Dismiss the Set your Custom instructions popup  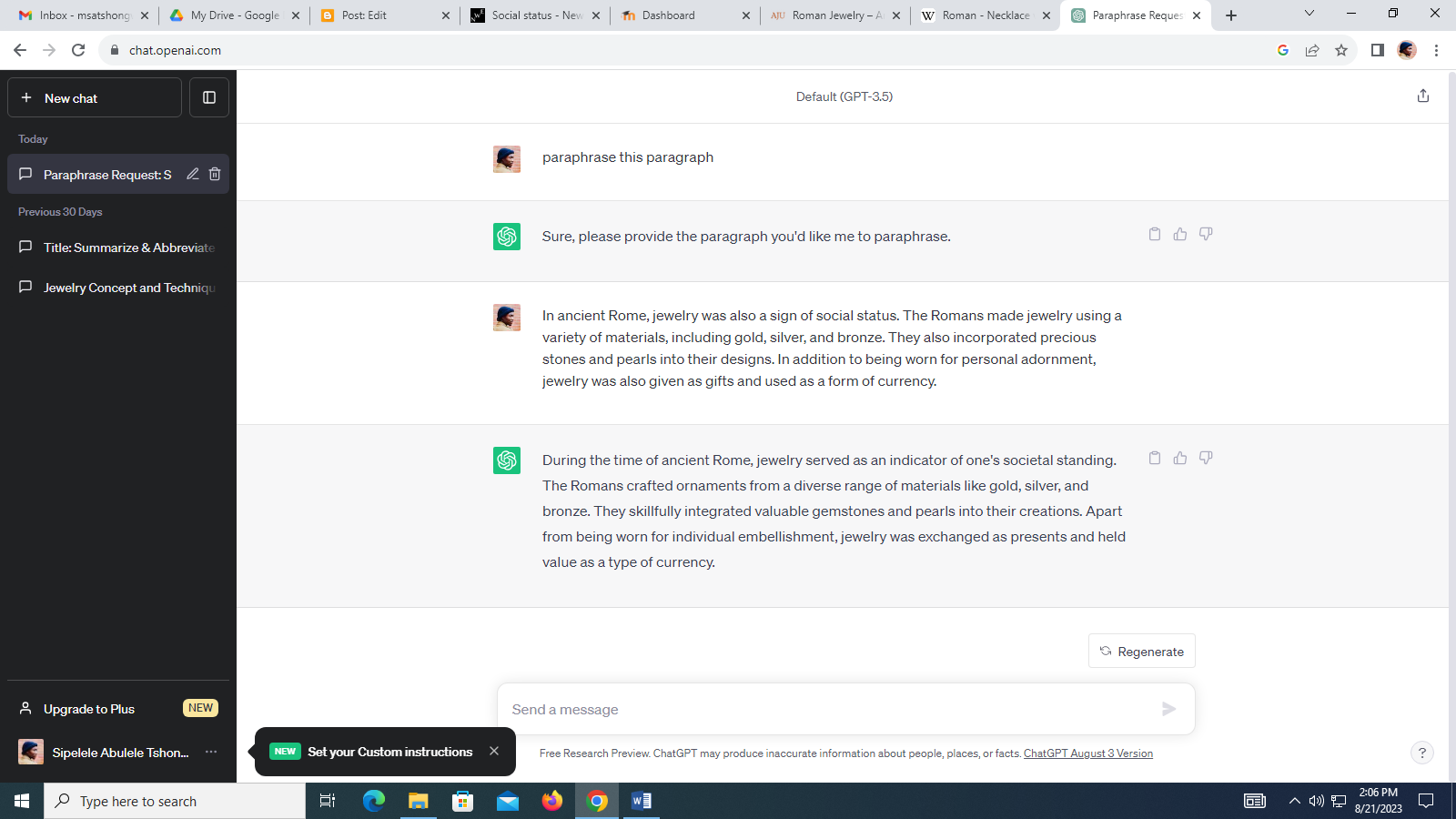click(494, 751)
